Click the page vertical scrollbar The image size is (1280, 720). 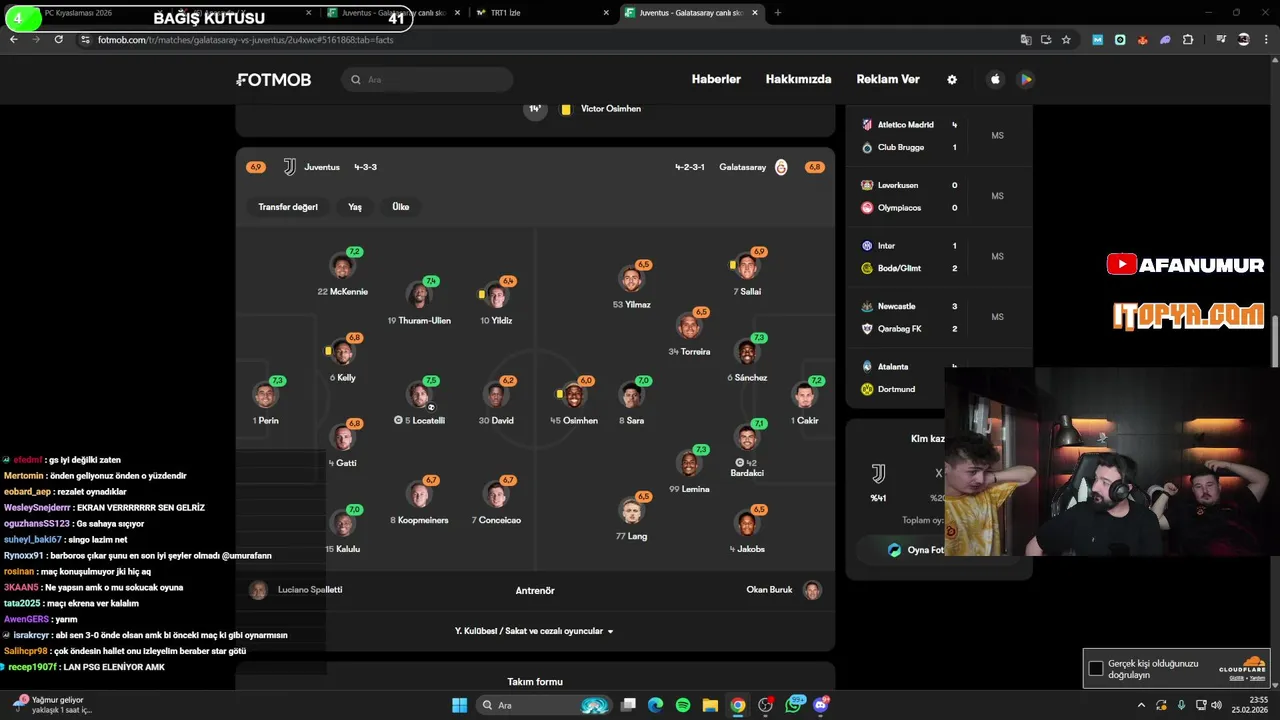(1274, 340)
